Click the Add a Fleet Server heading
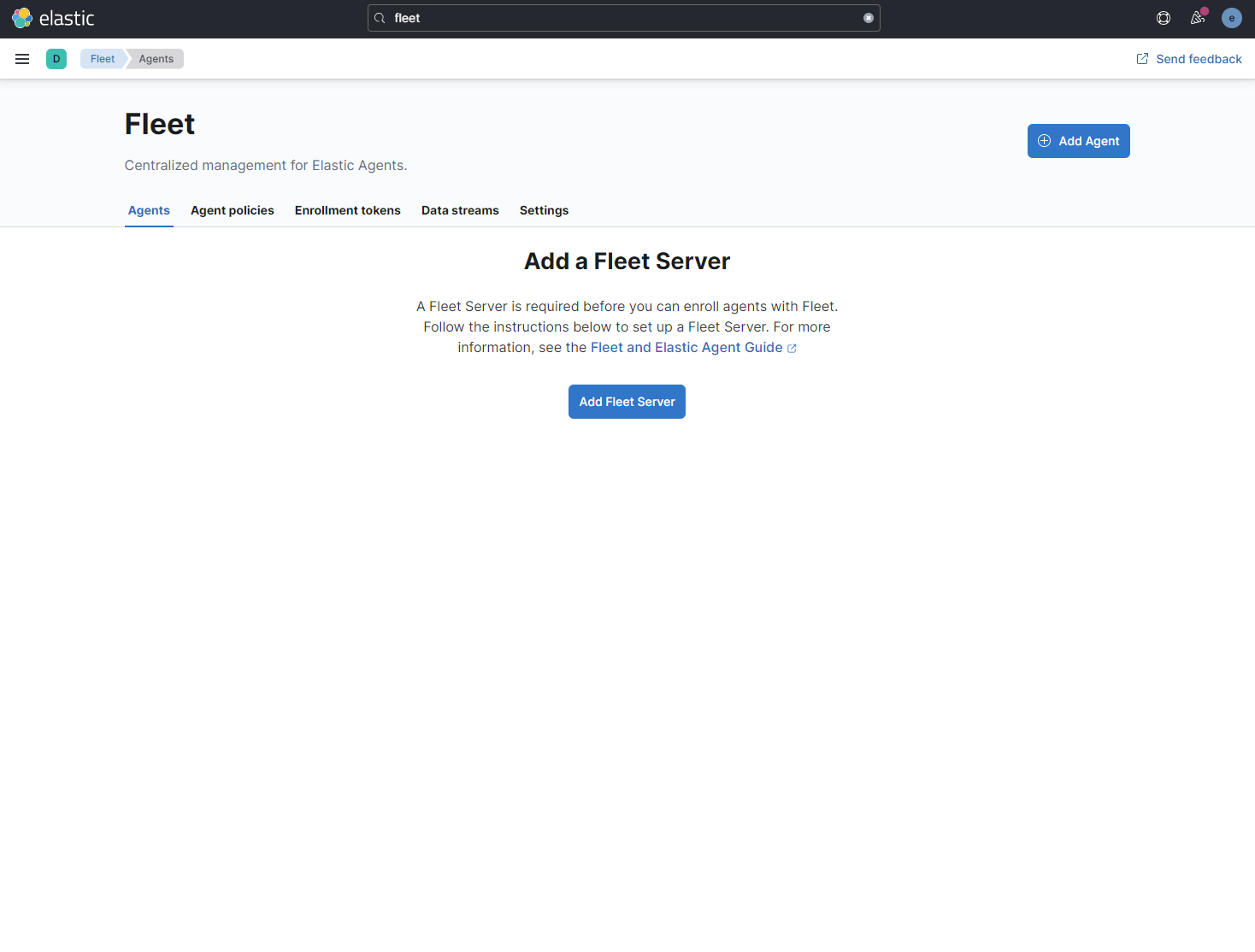This screenshot has height=952, width=1255. click(627, 262)
